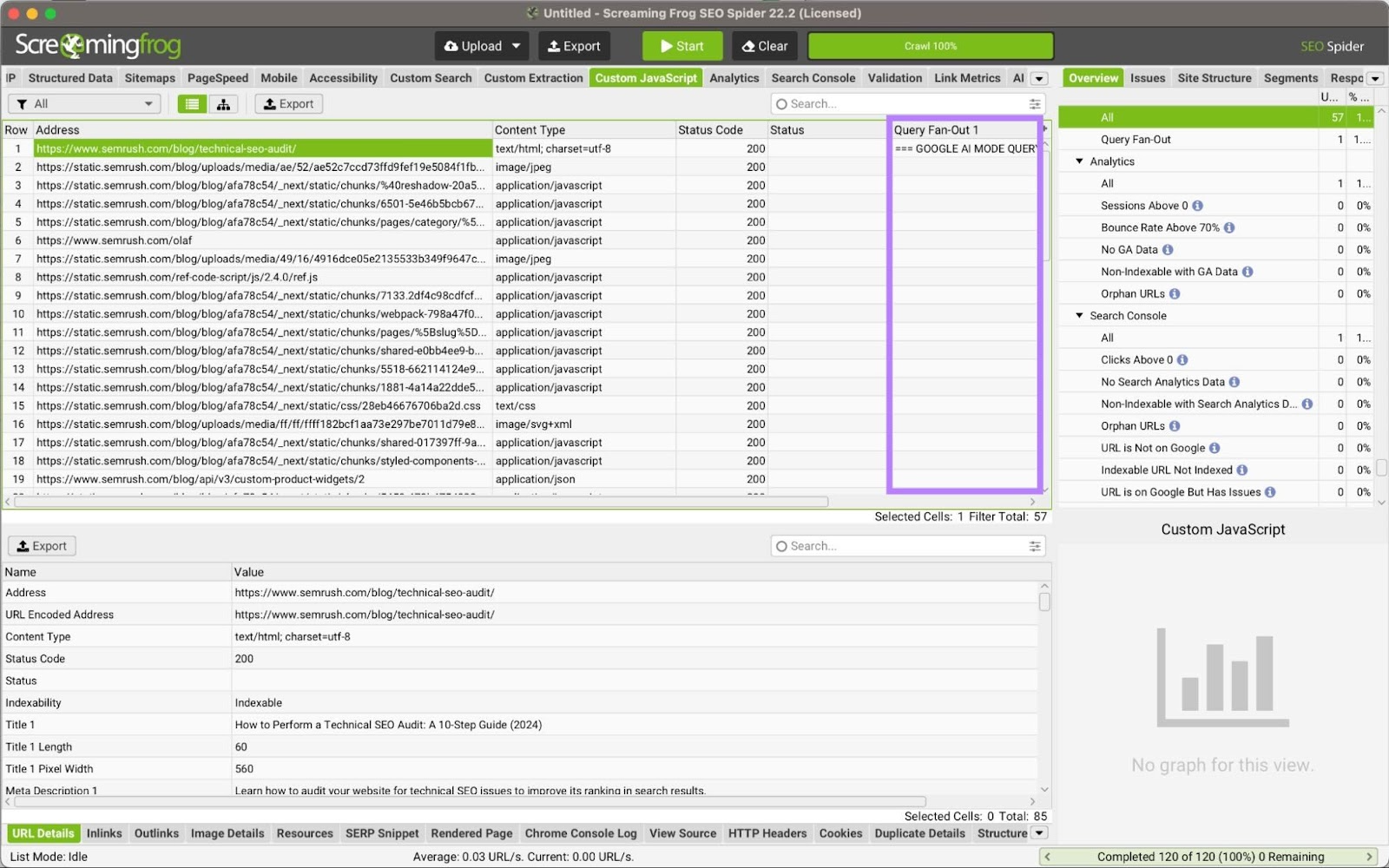1389x868 pixels.
Task: Open the All filter dropdown
Action: (83, 103)
